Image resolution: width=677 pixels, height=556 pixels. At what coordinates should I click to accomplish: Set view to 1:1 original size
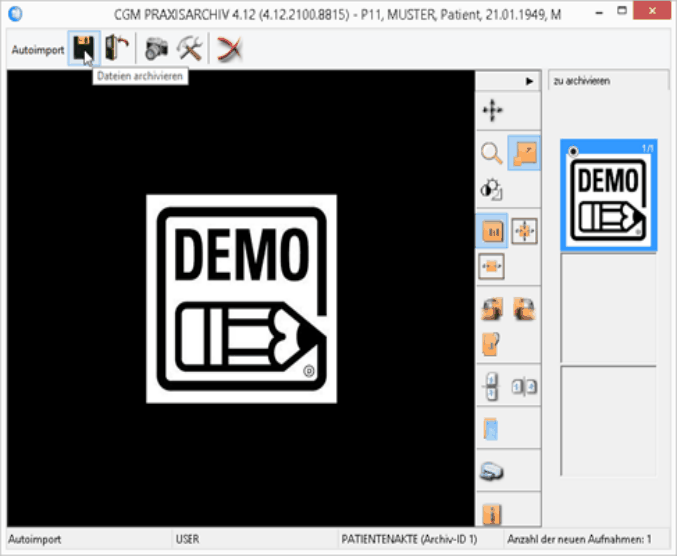click(x=492, y=231)
